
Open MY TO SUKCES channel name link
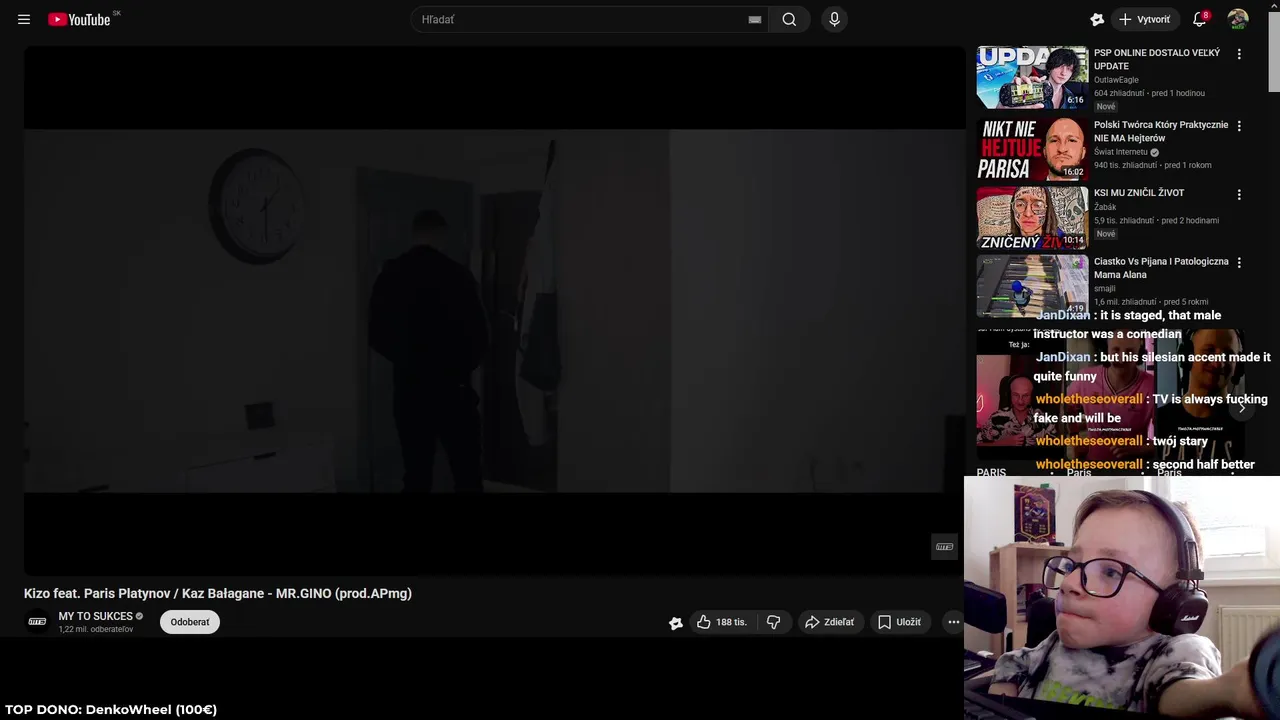point(95,616)
